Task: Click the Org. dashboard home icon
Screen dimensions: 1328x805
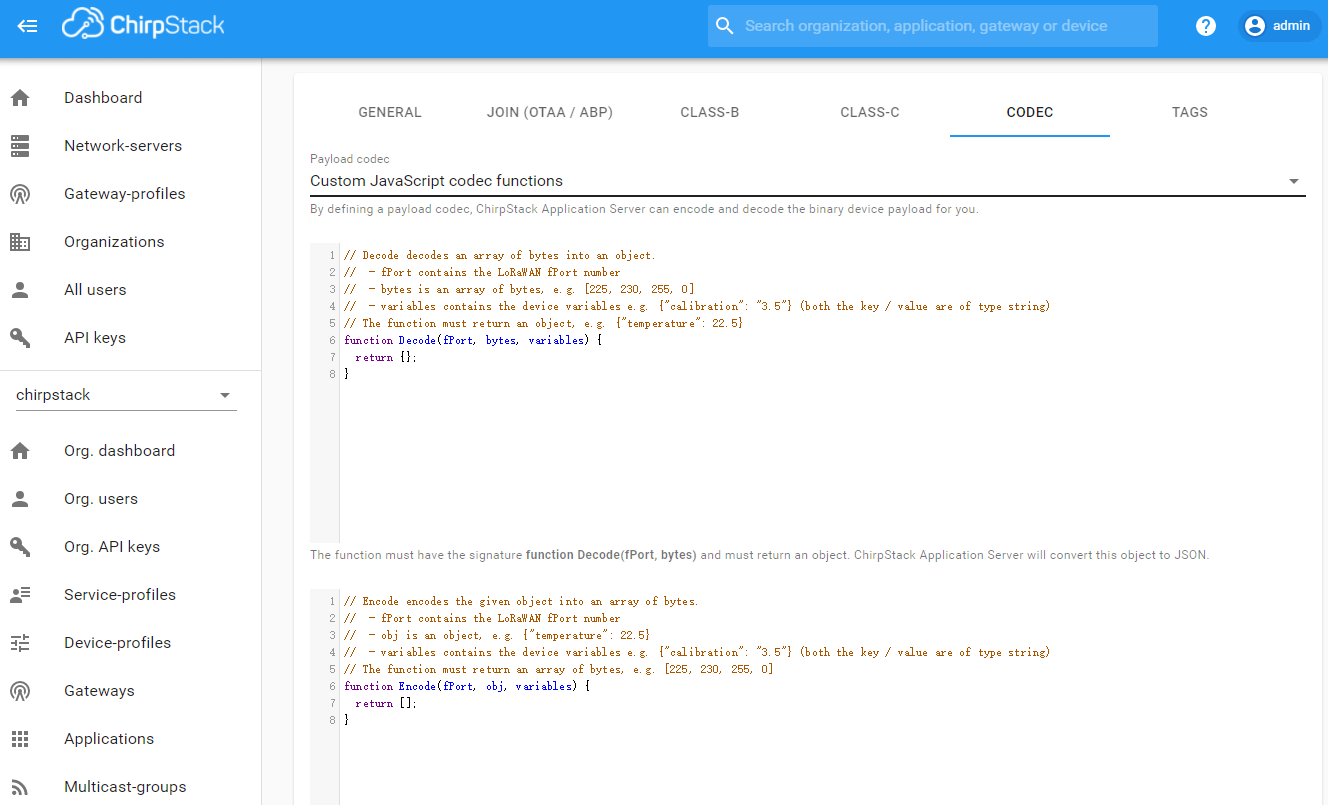Action: [x=20, y=451]
